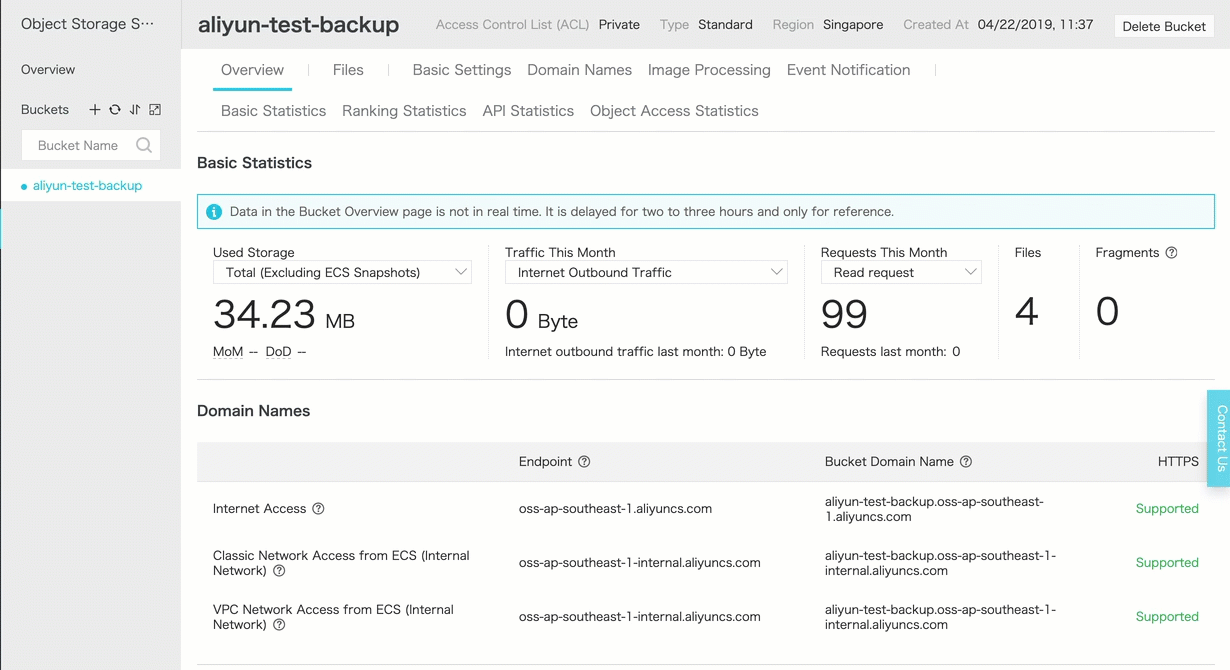
Task: Click Supported in Classic Network row
Action: click(x=1167, y=563)
